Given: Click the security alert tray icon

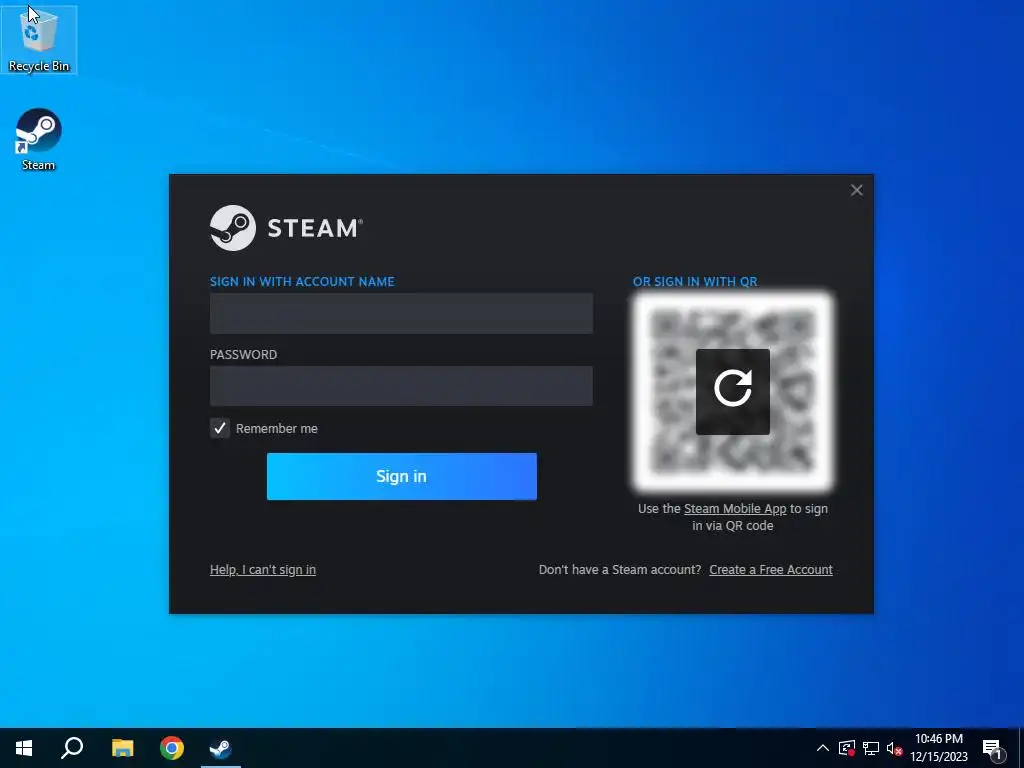Looking at the screenshot, I should click(x=847, y=748).
